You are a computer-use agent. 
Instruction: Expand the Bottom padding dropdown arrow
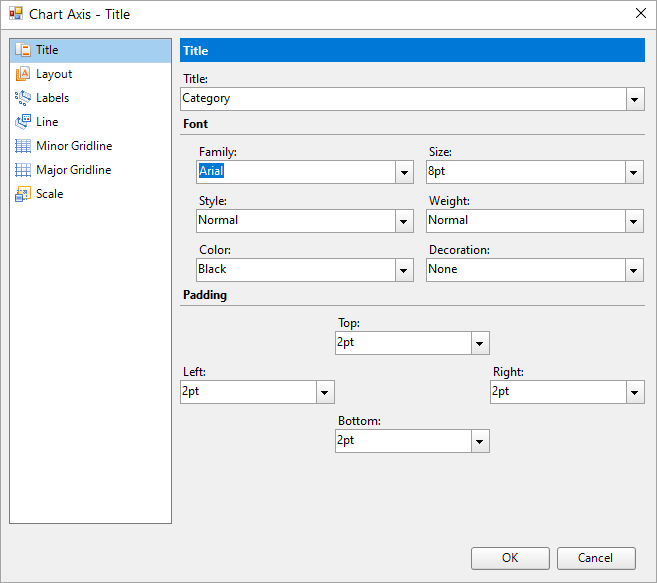(x=480, y=441)
